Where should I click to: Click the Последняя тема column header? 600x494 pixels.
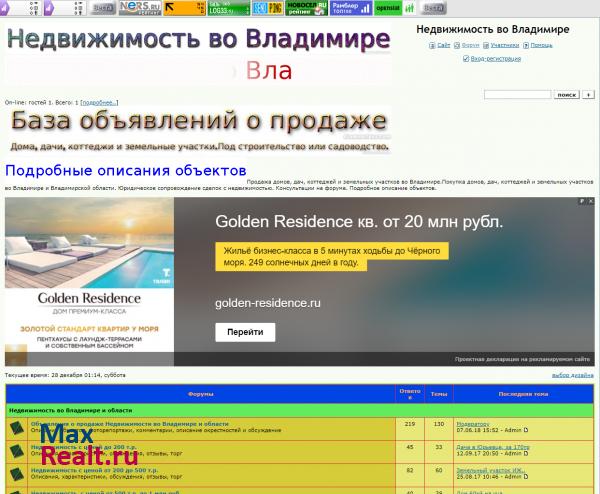coord(523,394)
